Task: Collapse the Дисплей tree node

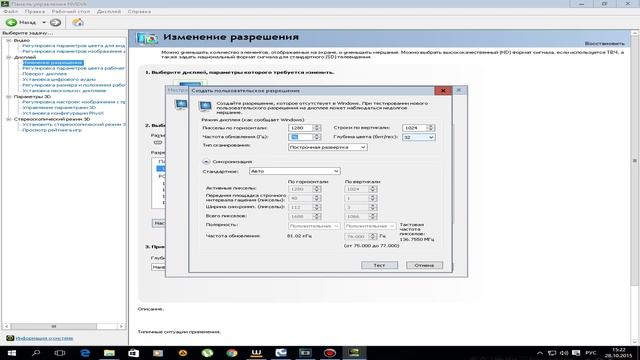Action: tap(9, 57)
